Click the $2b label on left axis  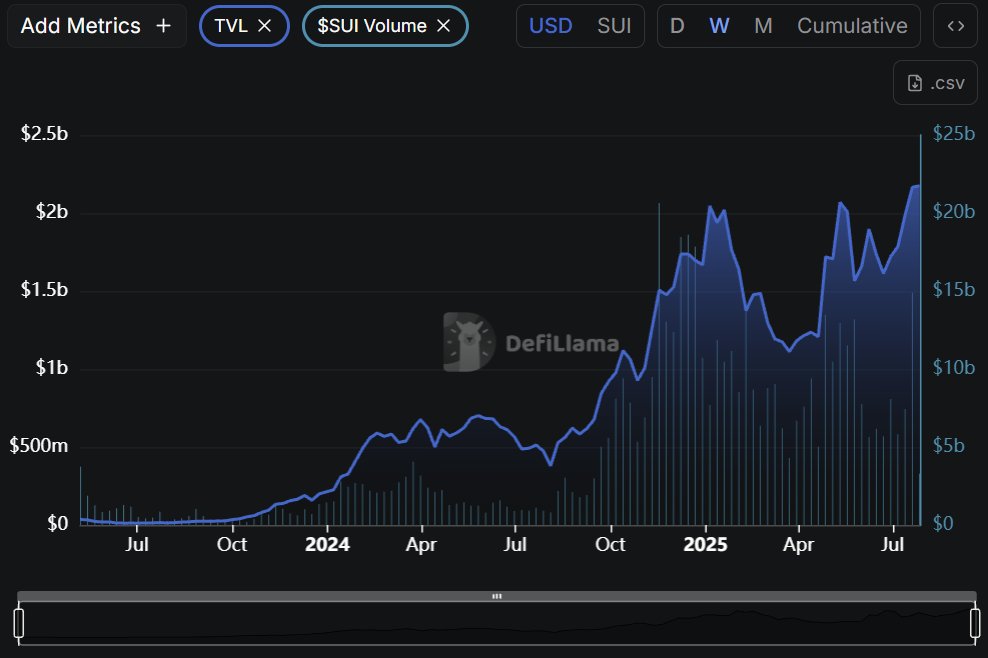(52, 212)
